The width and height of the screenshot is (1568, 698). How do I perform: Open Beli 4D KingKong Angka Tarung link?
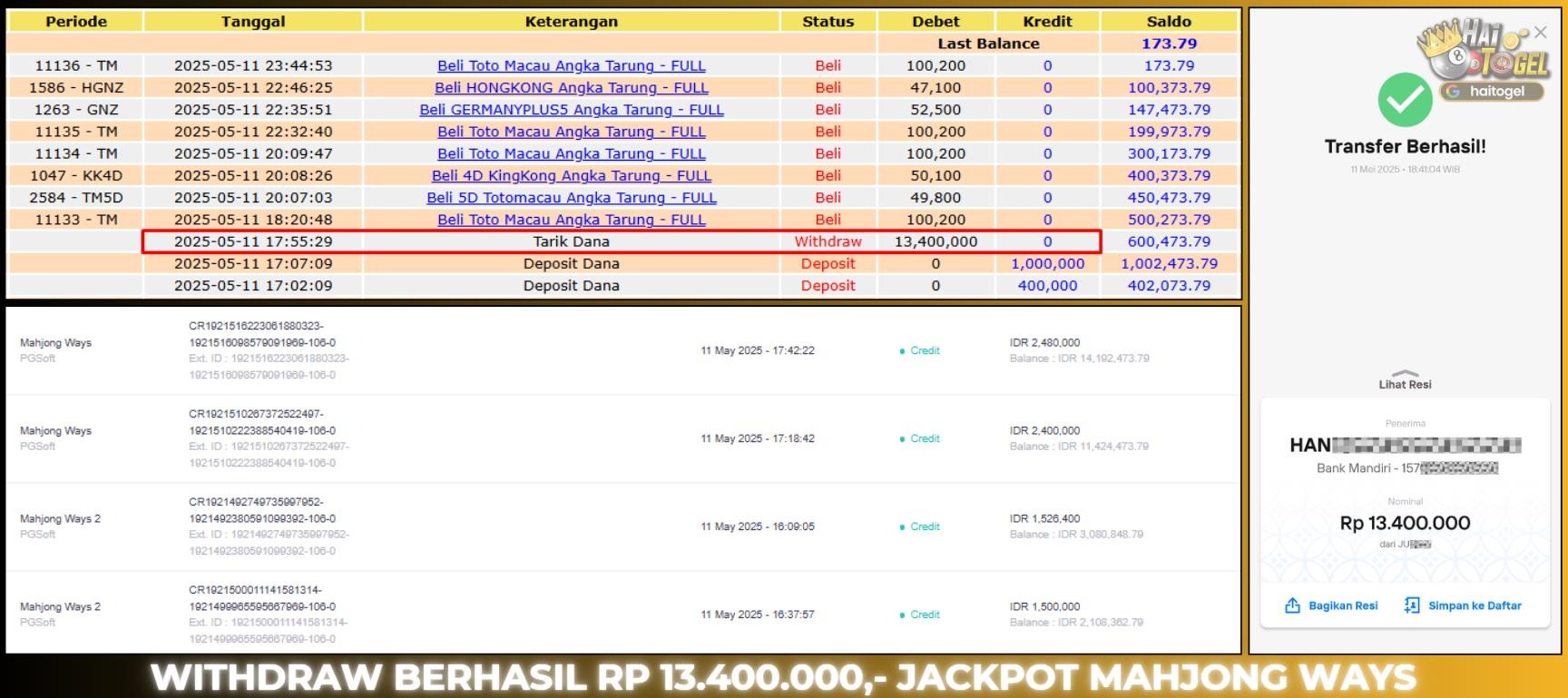pos(571,175)
